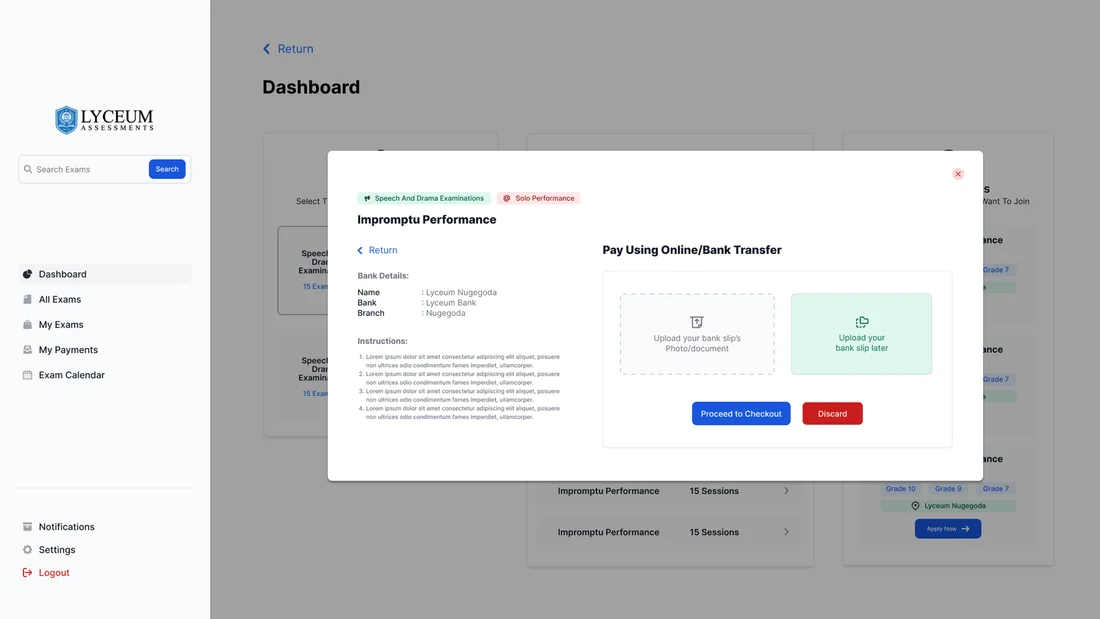Expand chevron of bottom Impromptu Performance row

coord(786,533)
